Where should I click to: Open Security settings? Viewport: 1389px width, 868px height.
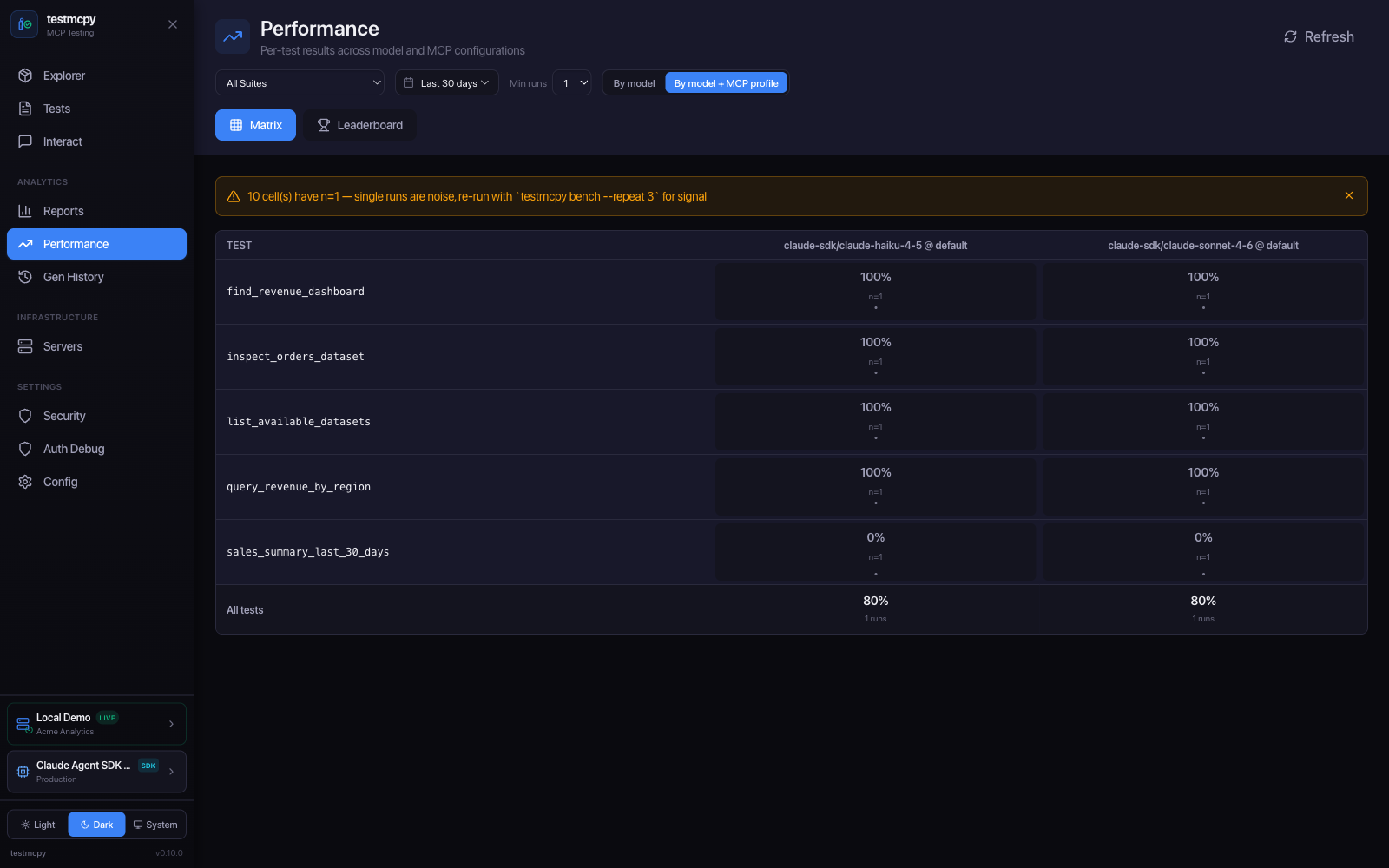coord(96,416)
